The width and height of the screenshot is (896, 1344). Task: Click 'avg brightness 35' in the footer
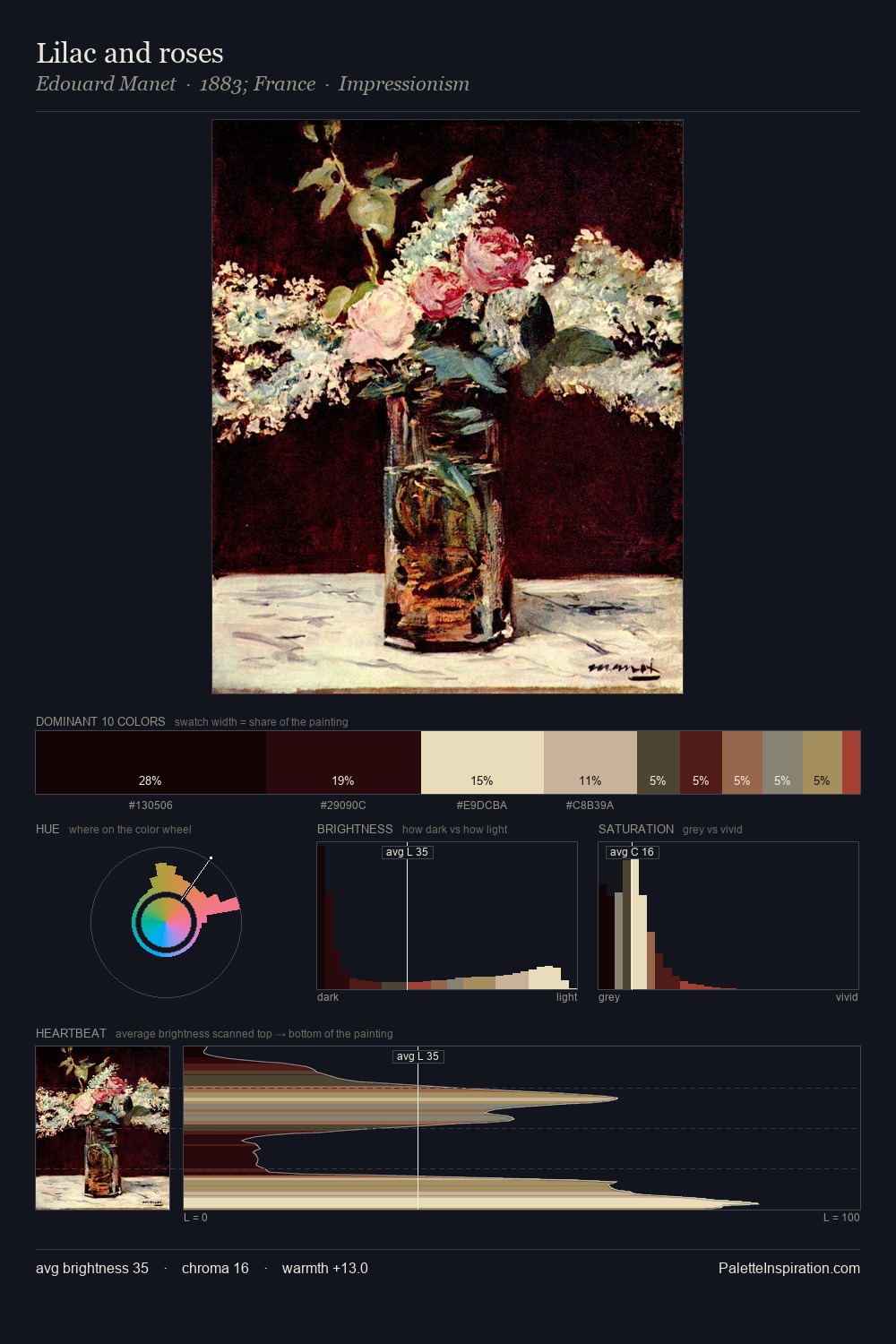pos(92,1268)
